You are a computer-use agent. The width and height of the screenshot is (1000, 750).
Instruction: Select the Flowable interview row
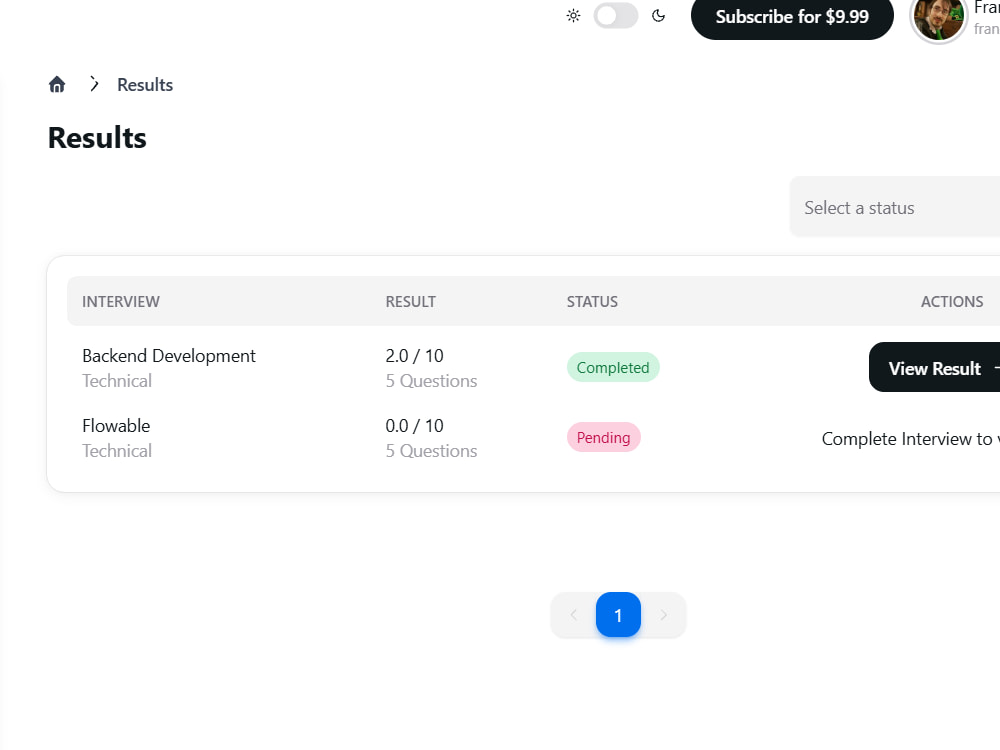tap(533, 438)
